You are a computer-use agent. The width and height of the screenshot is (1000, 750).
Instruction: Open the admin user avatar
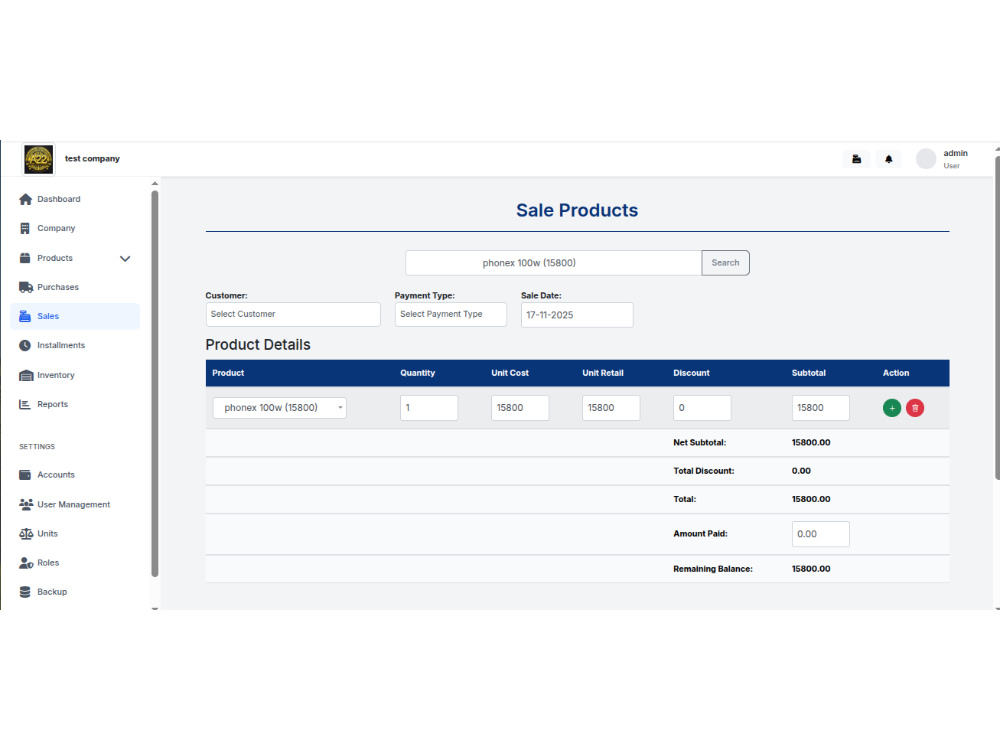pos(926,159)
